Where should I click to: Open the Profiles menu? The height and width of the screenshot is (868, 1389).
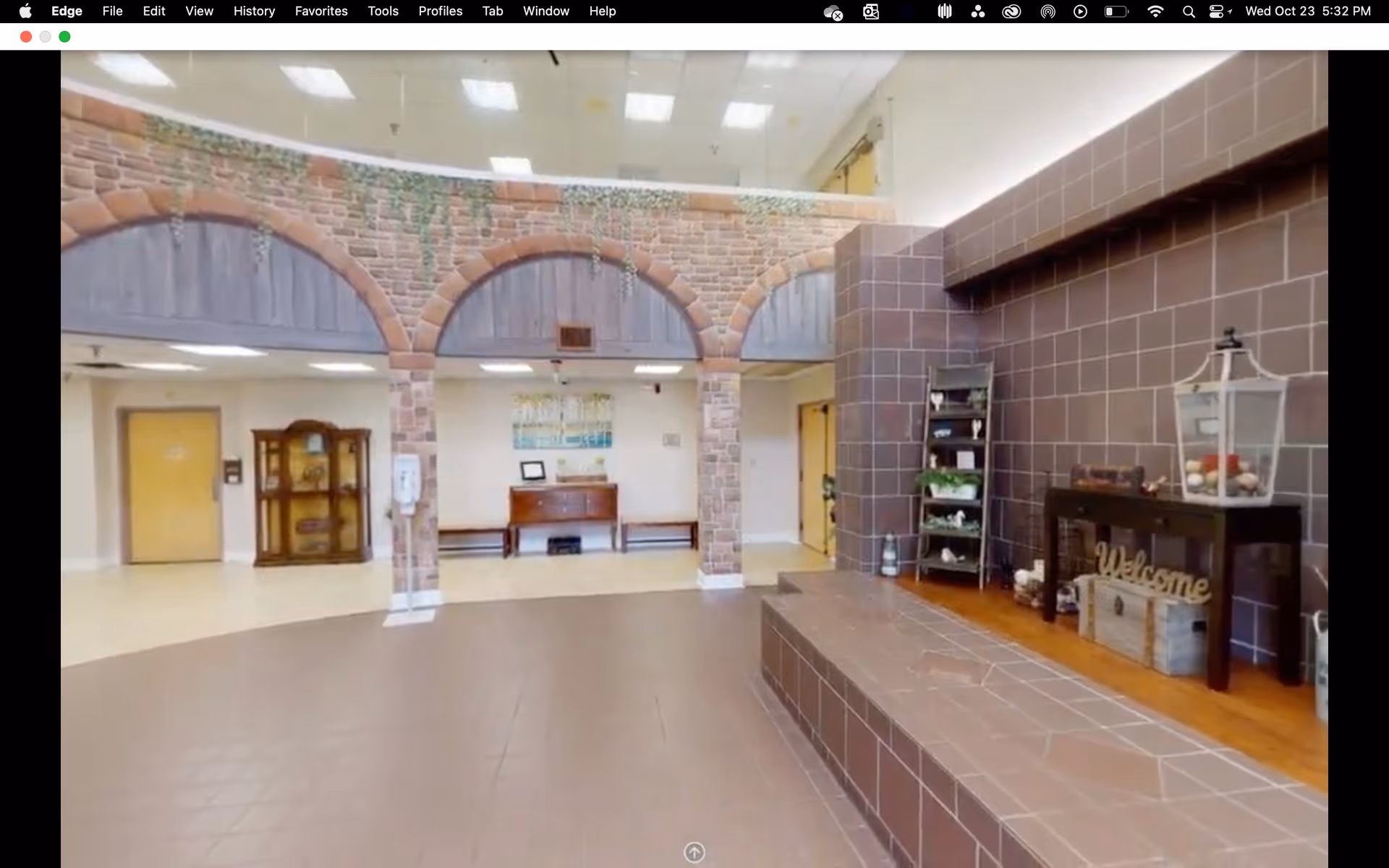click(440, 12)
